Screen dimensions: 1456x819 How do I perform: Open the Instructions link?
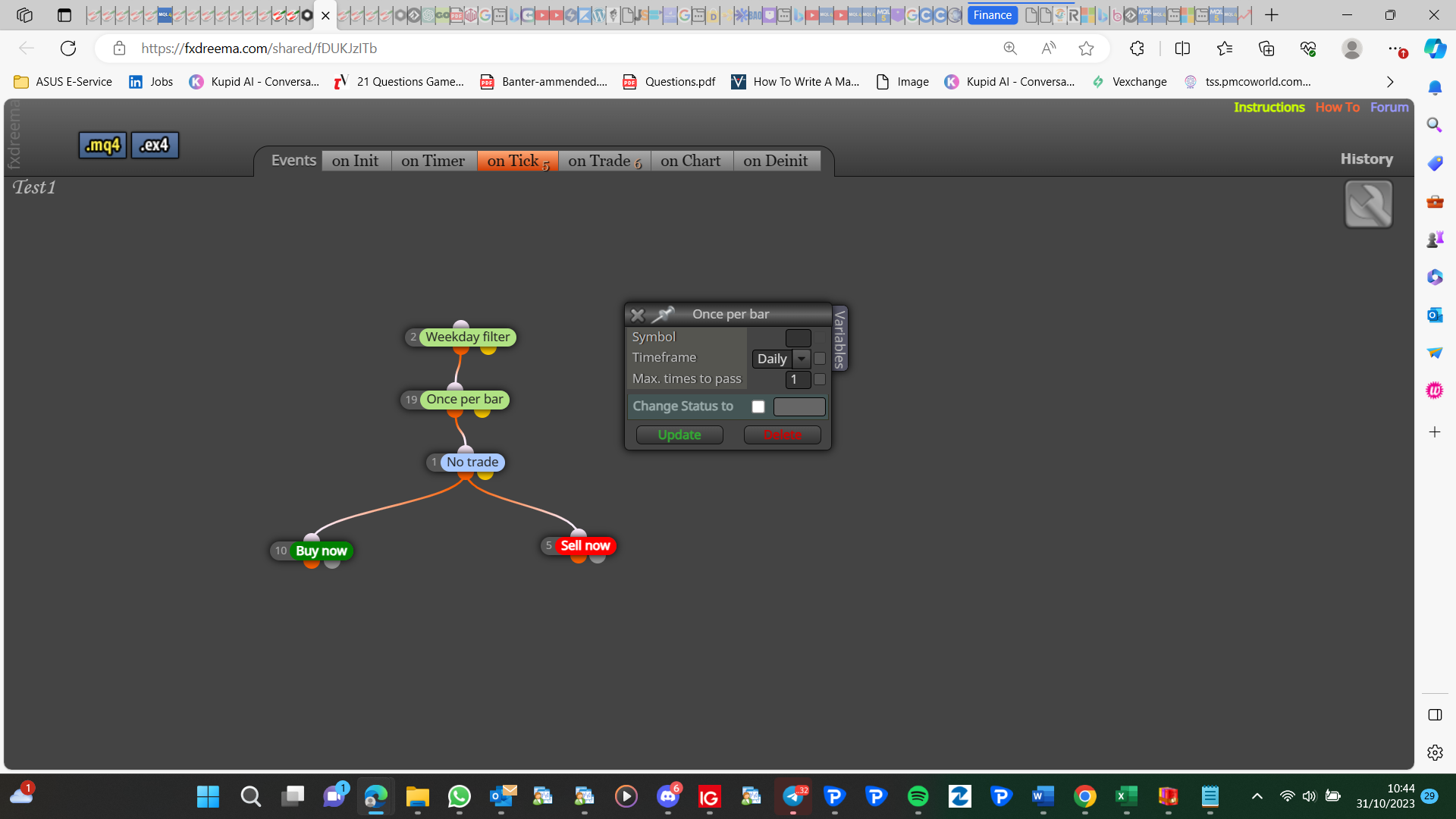[1269, 107]
